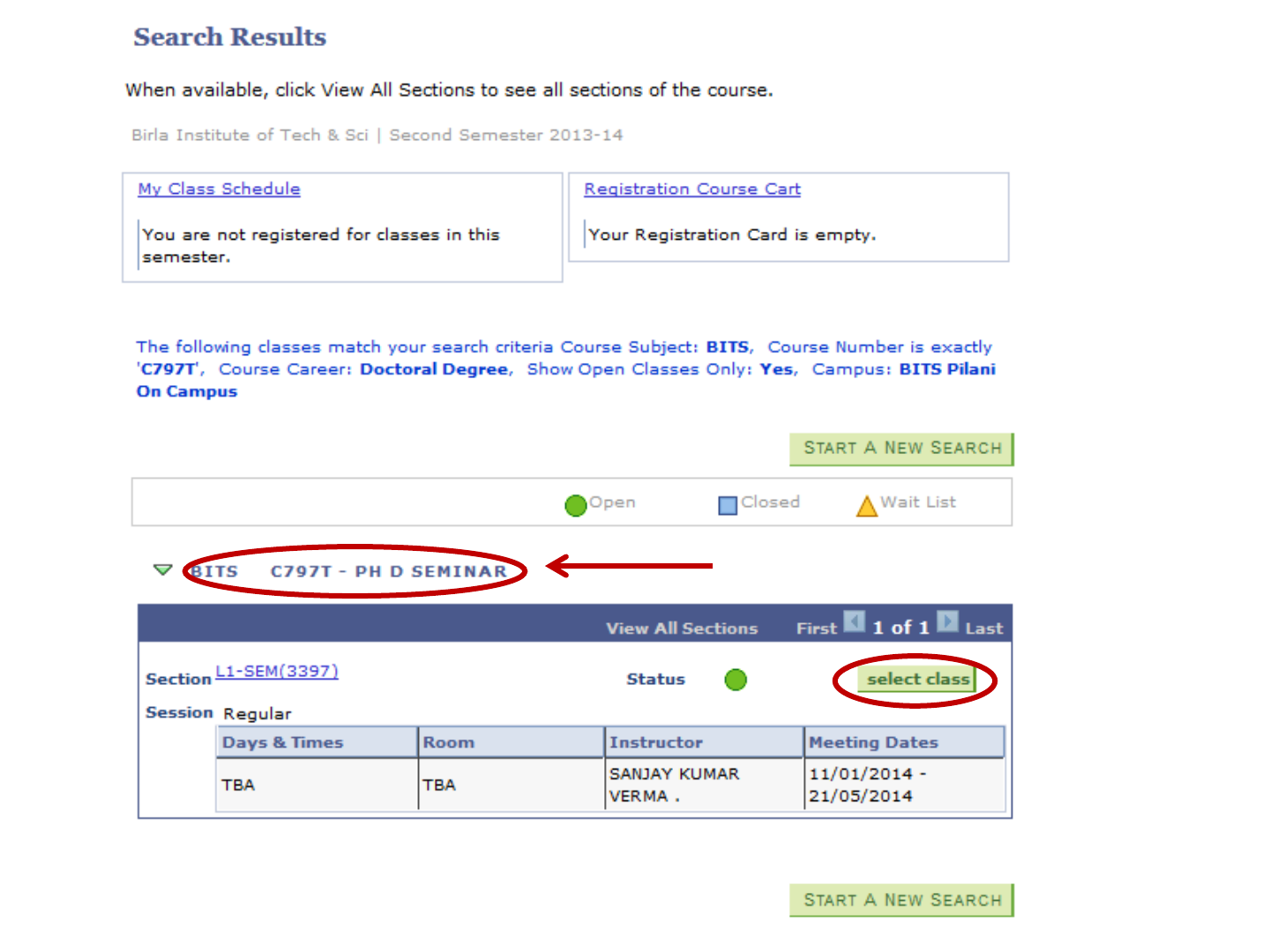Image resolution: width=1270 pixels, height=952 pixels.
Task: Click 'Second Semester 2013-14' text
Action: tap(506, 135)
